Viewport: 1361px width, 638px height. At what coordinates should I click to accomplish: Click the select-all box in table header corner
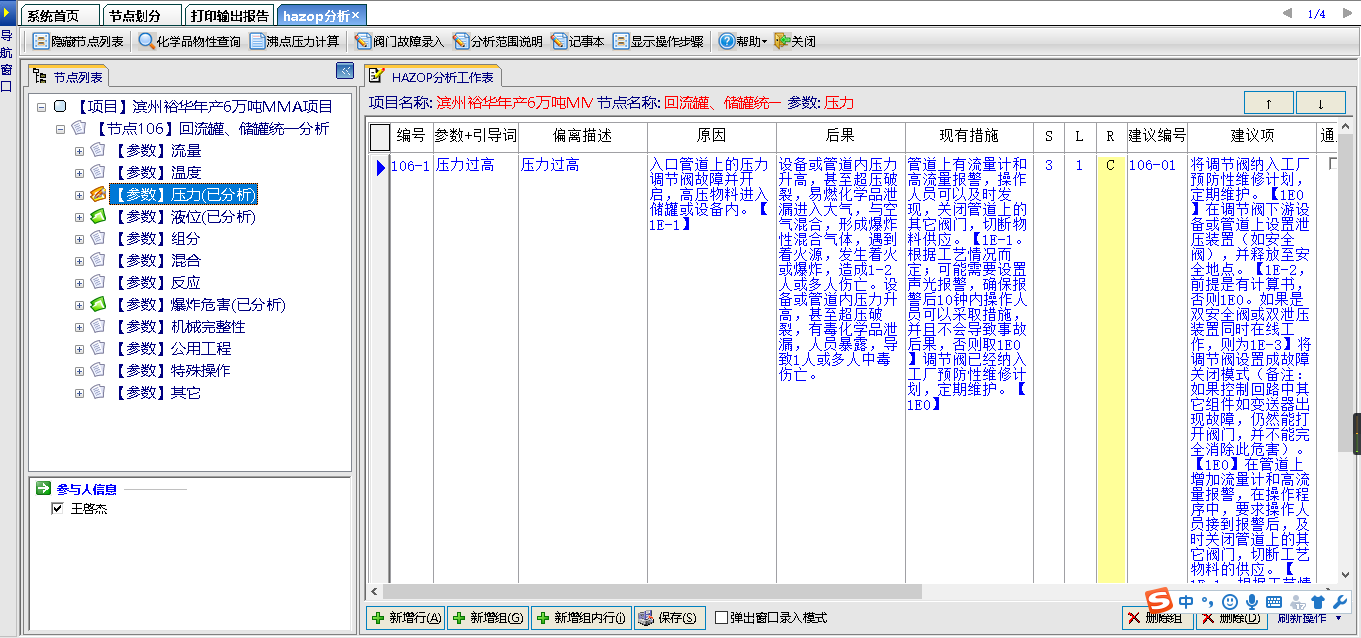coord(380,136)
